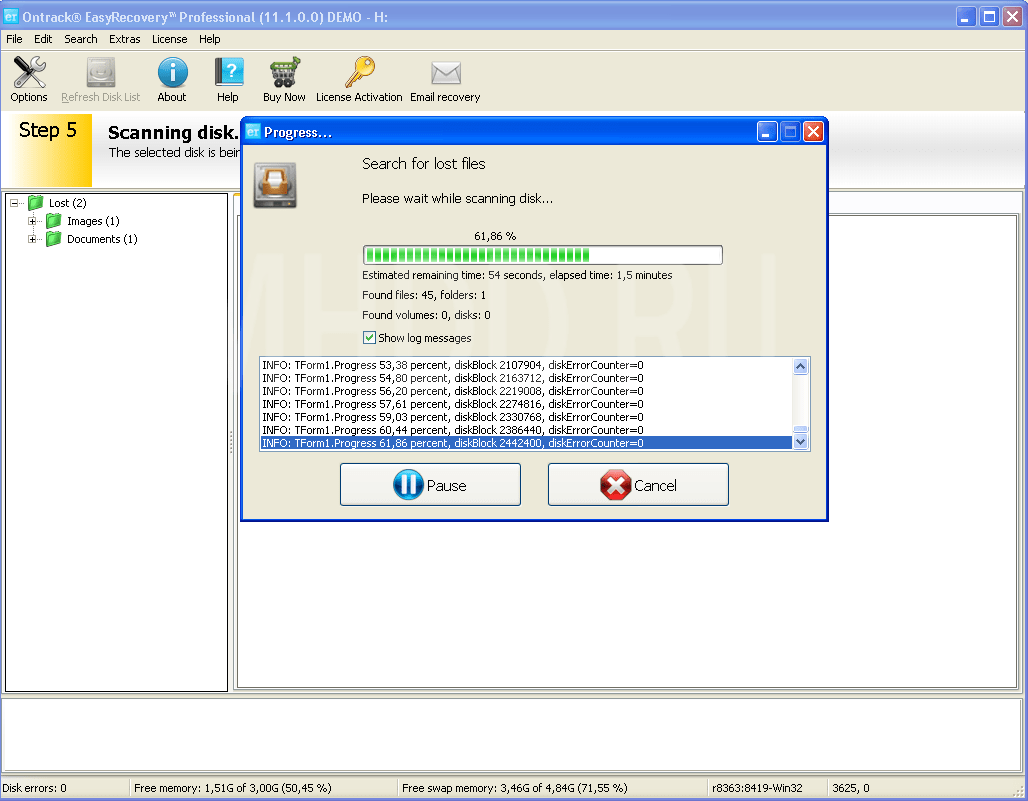The height and width of the screenshot is (801, 1028).
Task: Open the Edit menu
Action: [43, 39]
